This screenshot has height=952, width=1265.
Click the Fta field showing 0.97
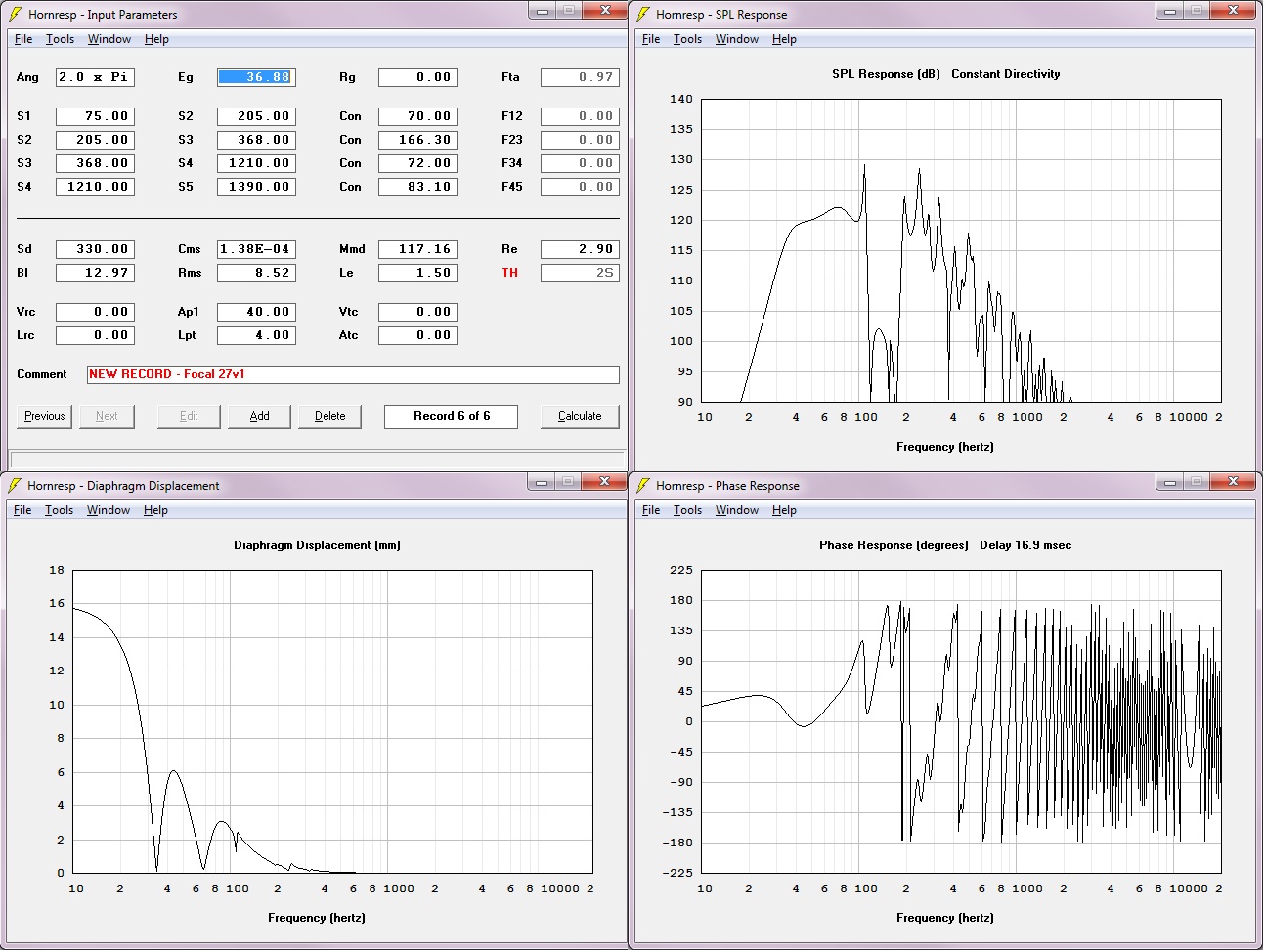[x=580, y=77]
